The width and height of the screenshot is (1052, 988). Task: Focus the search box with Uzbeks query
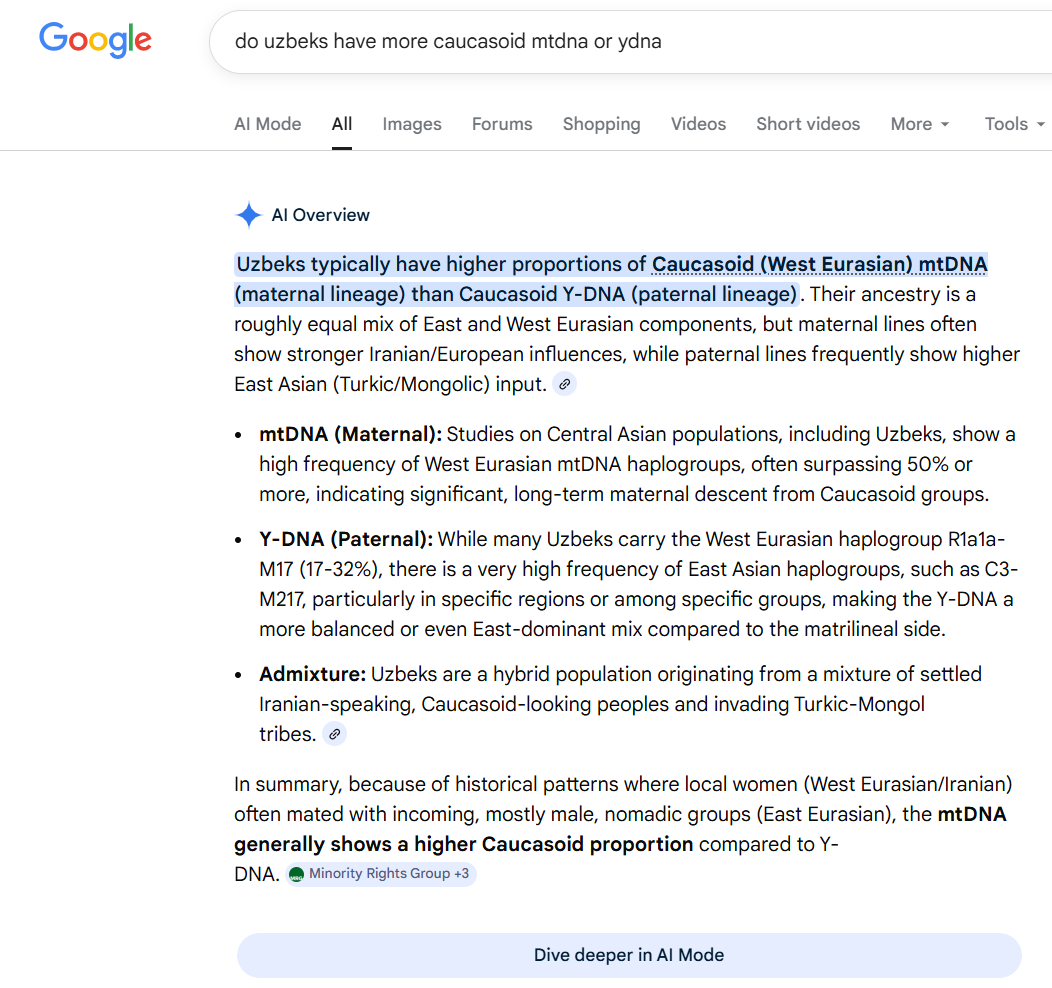click(x=631, y=42)
